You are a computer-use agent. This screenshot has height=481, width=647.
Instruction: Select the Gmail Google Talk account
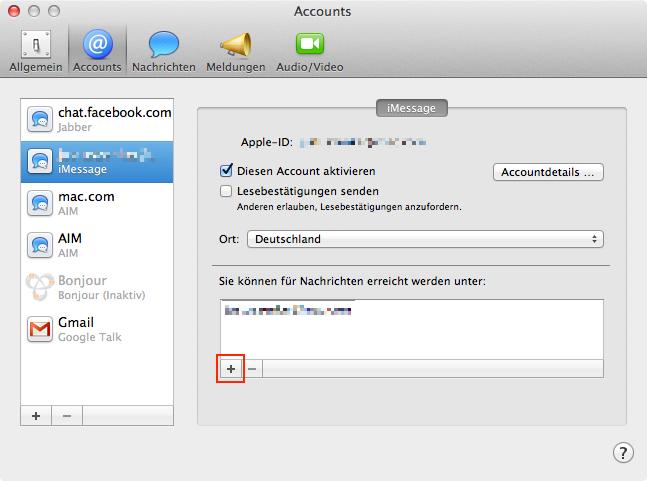(97, 329)
